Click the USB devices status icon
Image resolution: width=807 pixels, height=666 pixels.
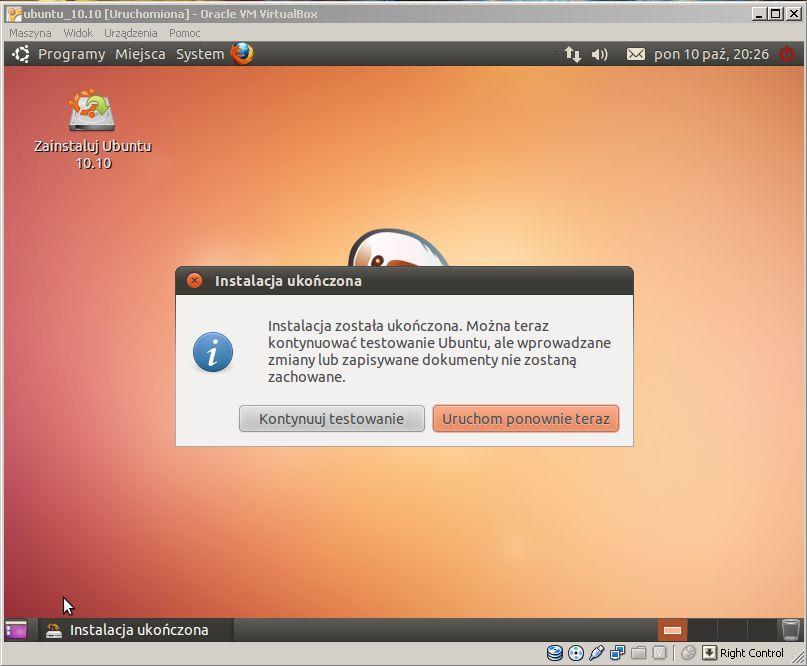(x=597, y=653)
